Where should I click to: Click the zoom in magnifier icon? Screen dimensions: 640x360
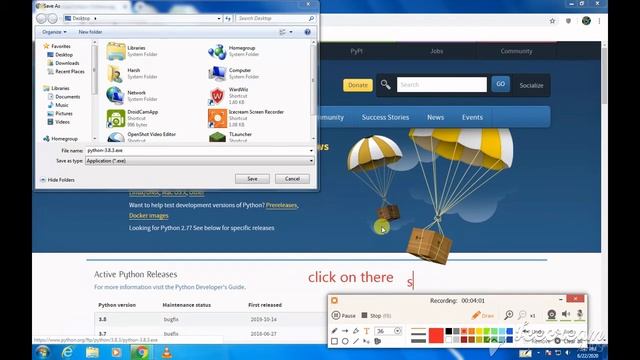(509, 315)
